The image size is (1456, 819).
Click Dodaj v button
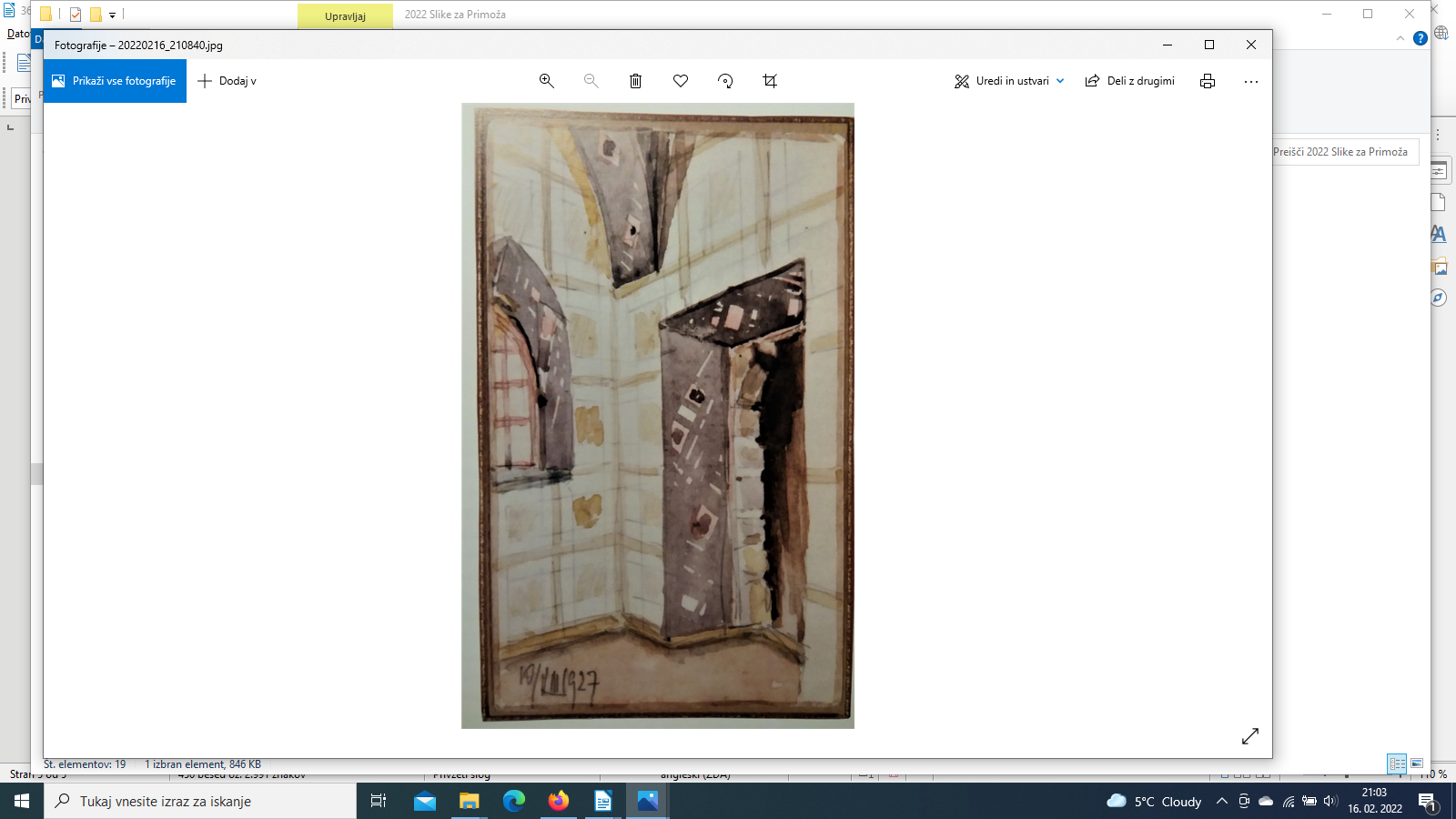pyautogui.click(x=227, y=81)
